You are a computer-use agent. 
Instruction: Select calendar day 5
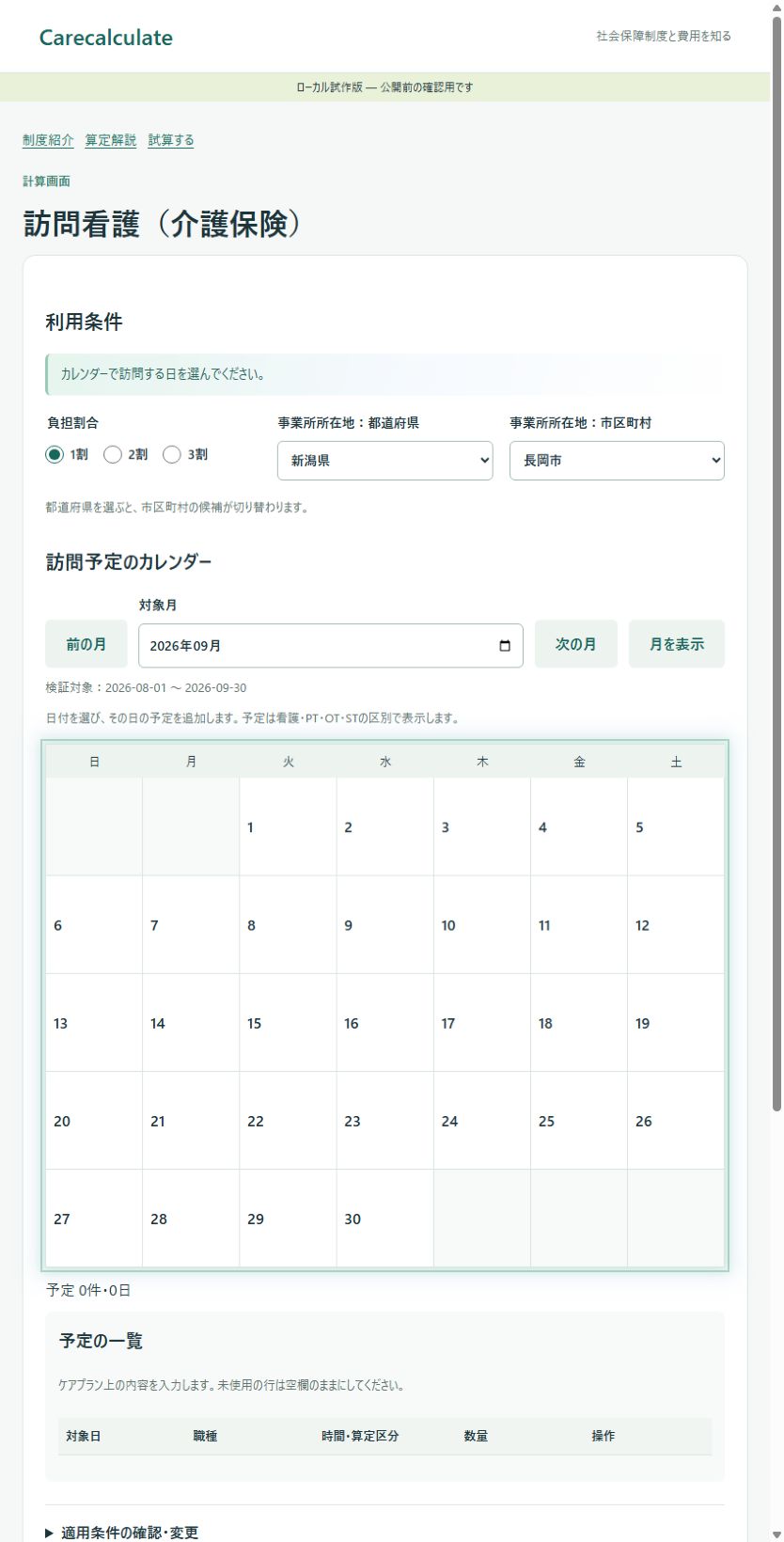pyautogui.click(x=676, y=826)
